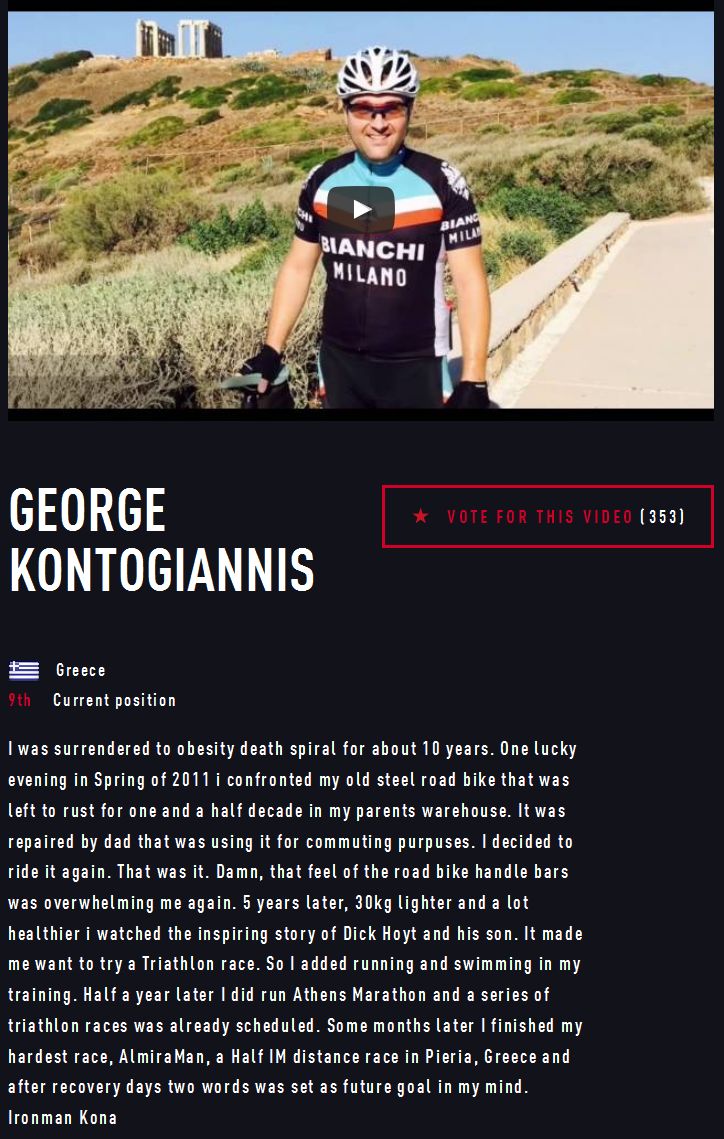The width and height of the screenshot is (724, 1139).
Task: Click the red 9th position indicator
Action: coord(20,700)
